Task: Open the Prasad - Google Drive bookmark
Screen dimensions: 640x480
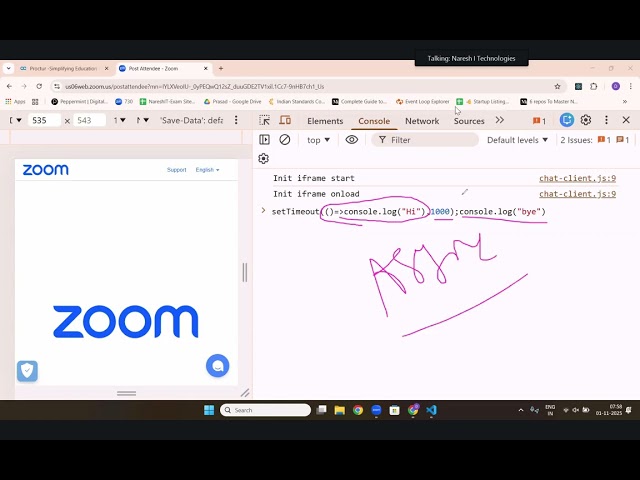Action: (x=232, y=102)
